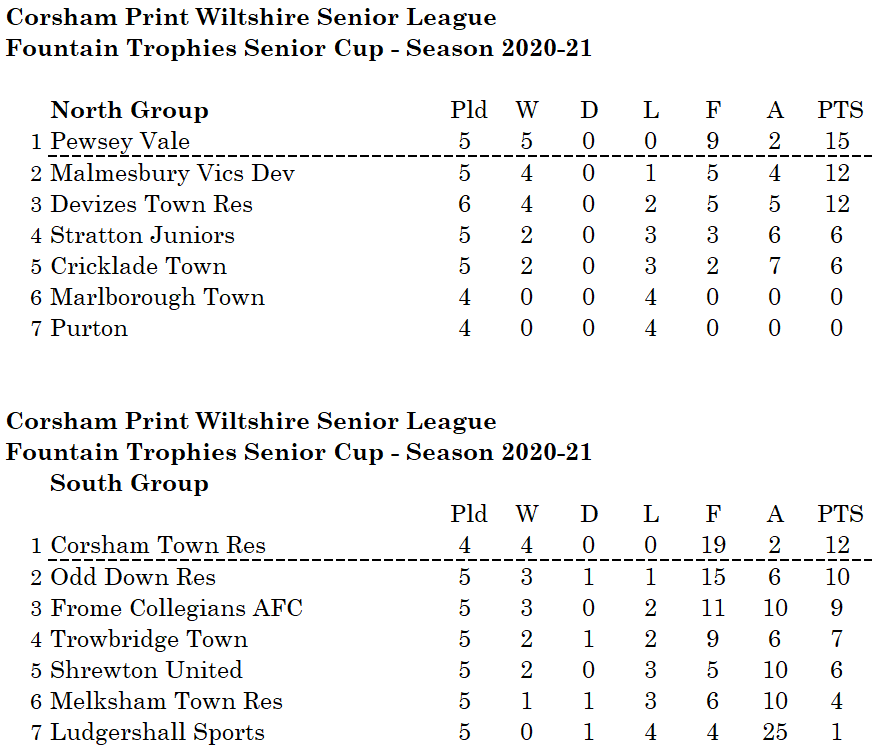
Task: Click the Purton team name
Action: [89, 328]
